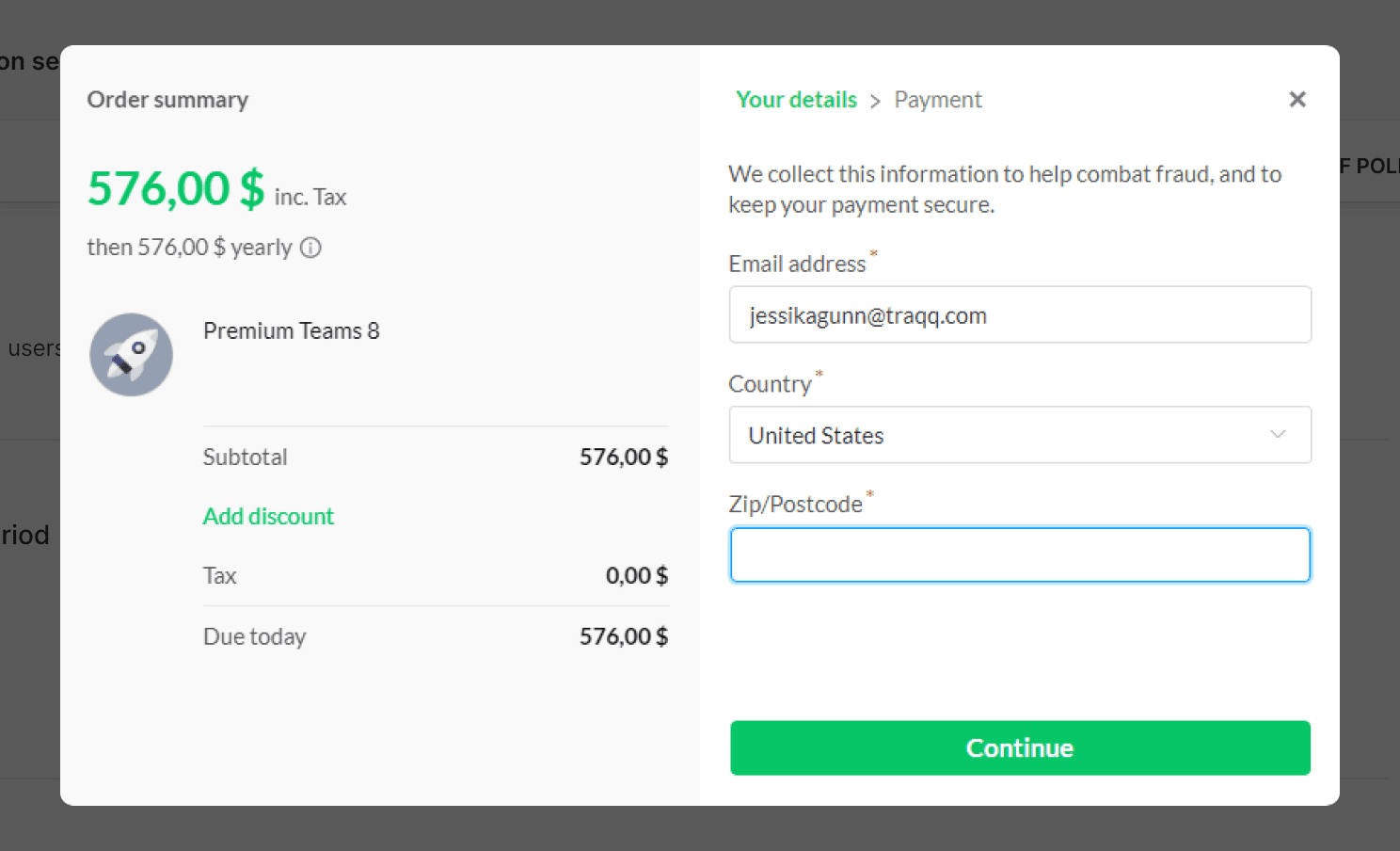Click the Premium Teams 8 product name
This screenshot has width=1400, height=851.
(x=291, y=330)
